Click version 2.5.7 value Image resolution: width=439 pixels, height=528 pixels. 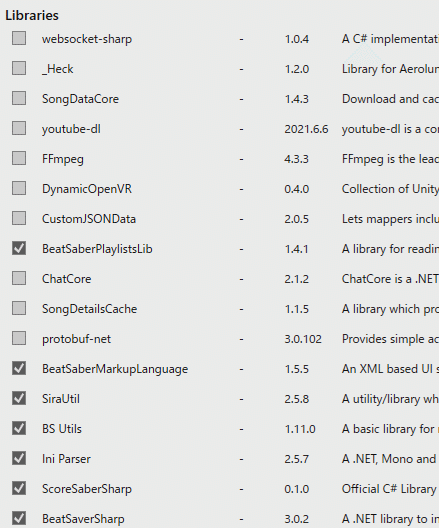click(297, 459)
